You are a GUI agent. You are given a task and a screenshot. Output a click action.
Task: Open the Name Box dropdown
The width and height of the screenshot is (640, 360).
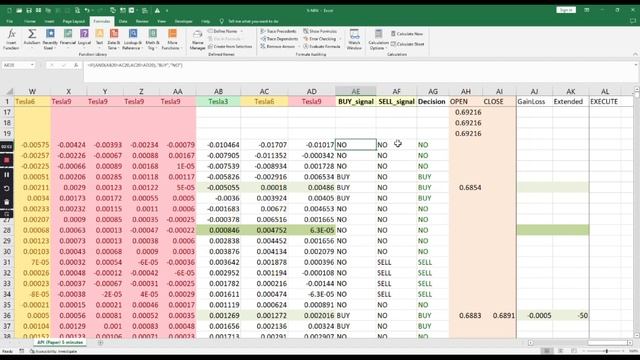[x=32, y=65]
